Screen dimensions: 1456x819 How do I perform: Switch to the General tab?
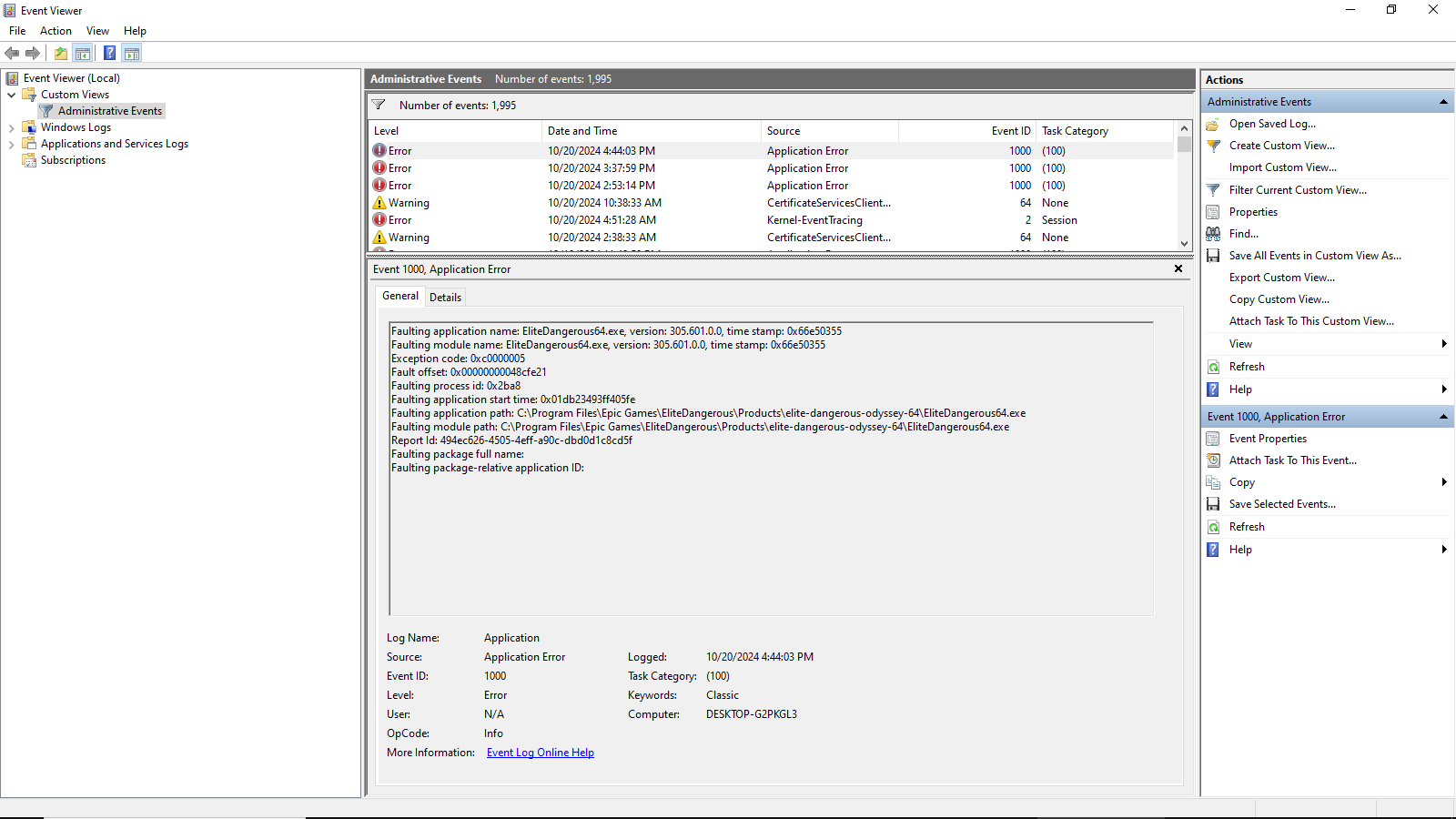[400, 296]
